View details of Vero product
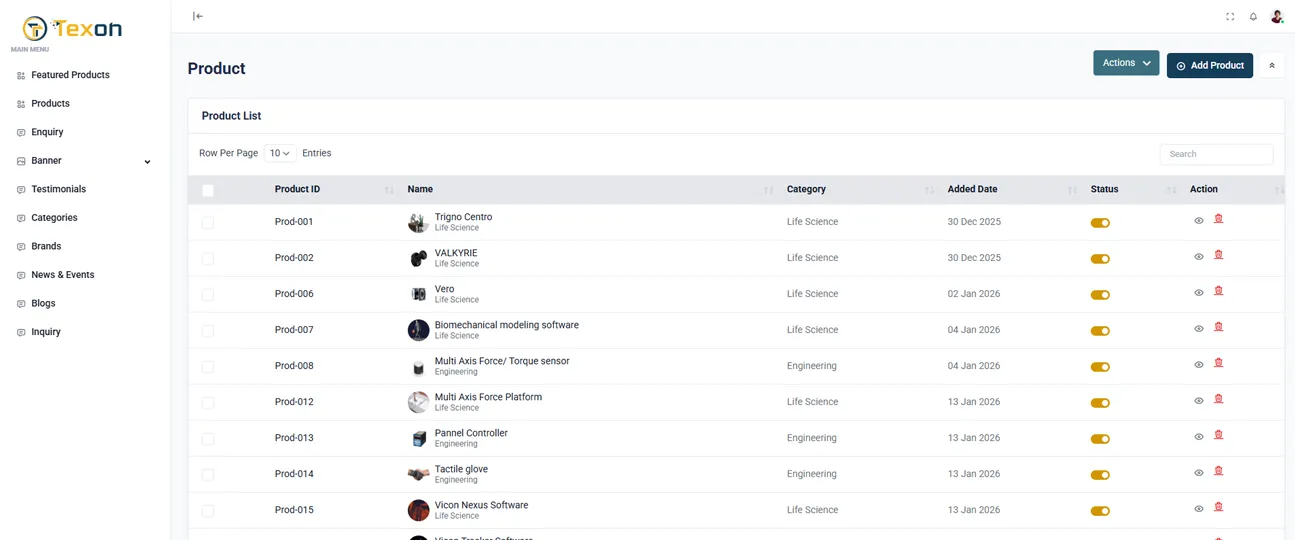 pos(1199,293)
